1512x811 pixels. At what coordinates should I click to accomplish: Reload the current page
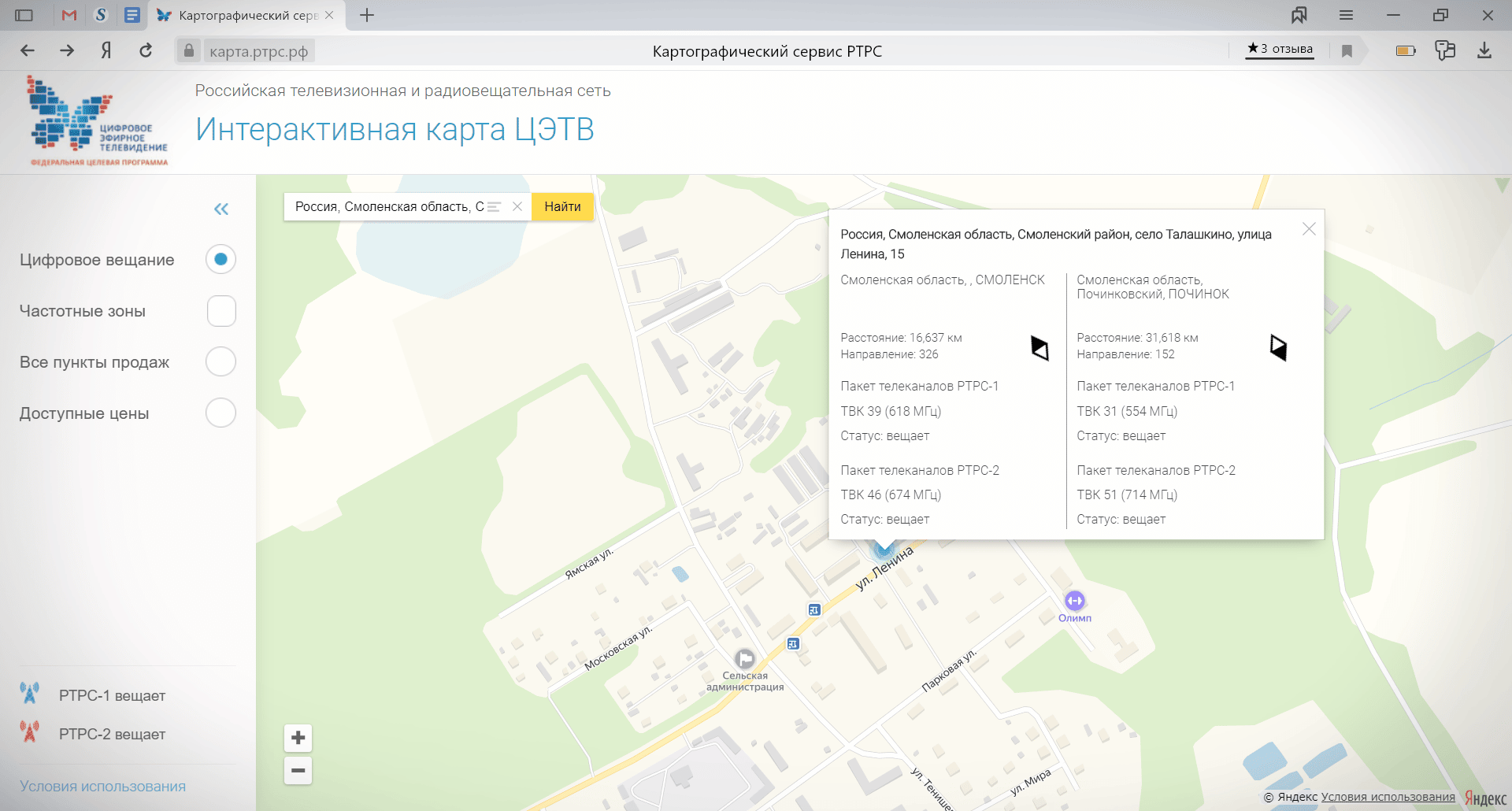[x=146, y=50]
